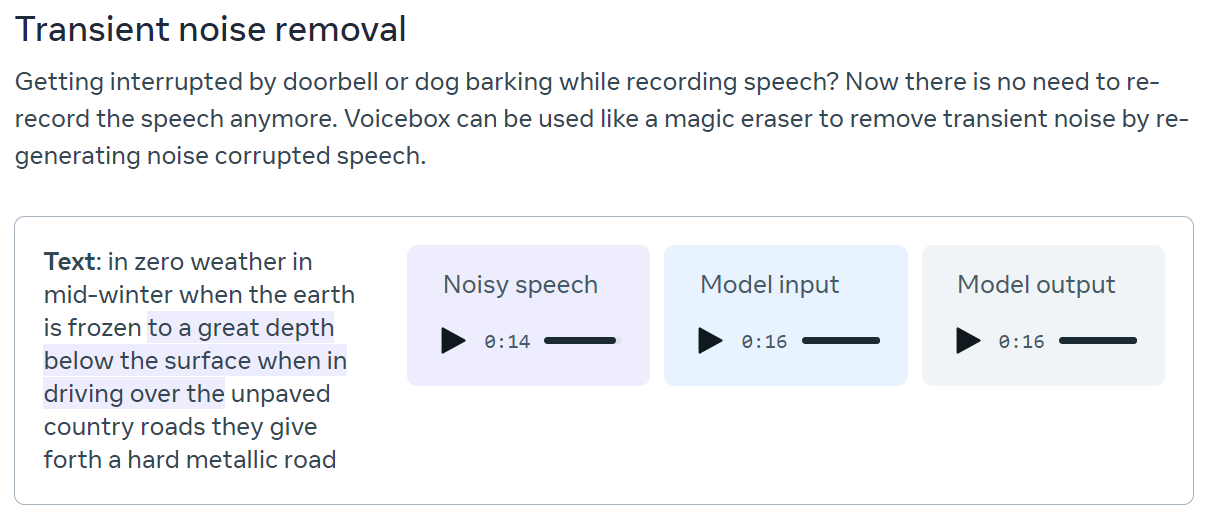Jump along the Model output seek bar

click(1098, 341)
